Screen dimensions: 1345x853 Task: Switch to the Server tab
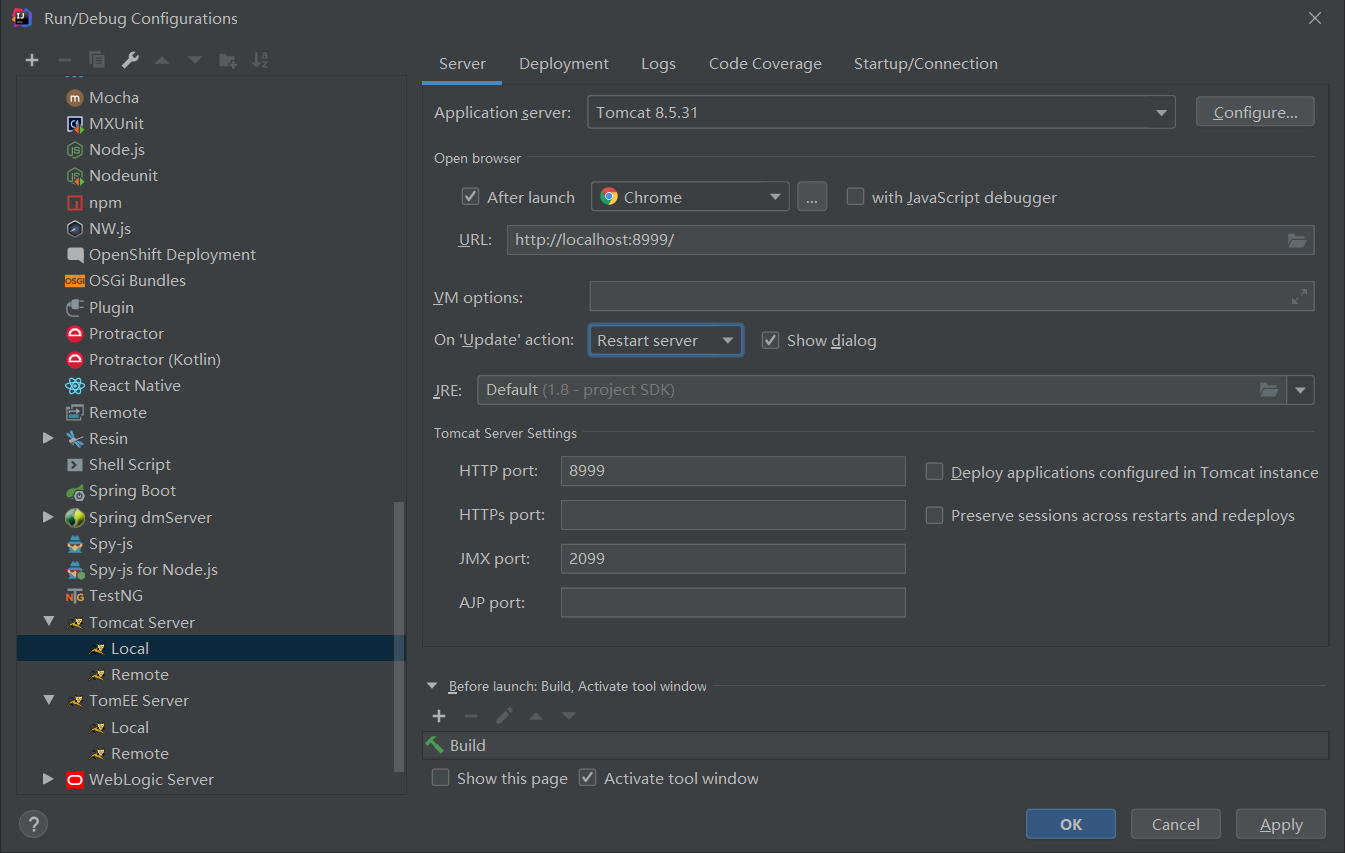[x=462, y=64]
